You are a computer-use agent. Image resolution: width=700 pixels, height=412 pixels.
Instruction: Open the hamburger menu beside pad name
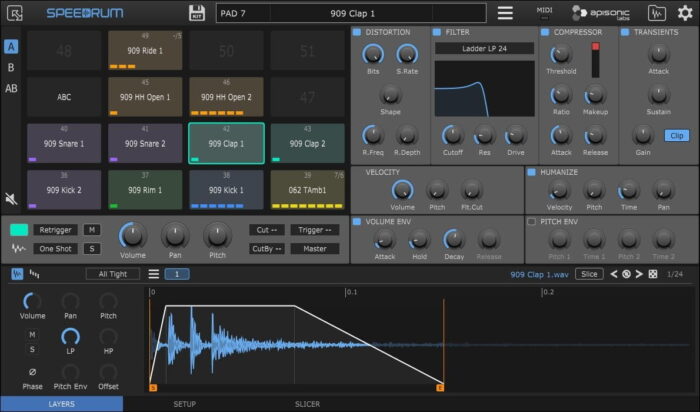click(505, 13)
